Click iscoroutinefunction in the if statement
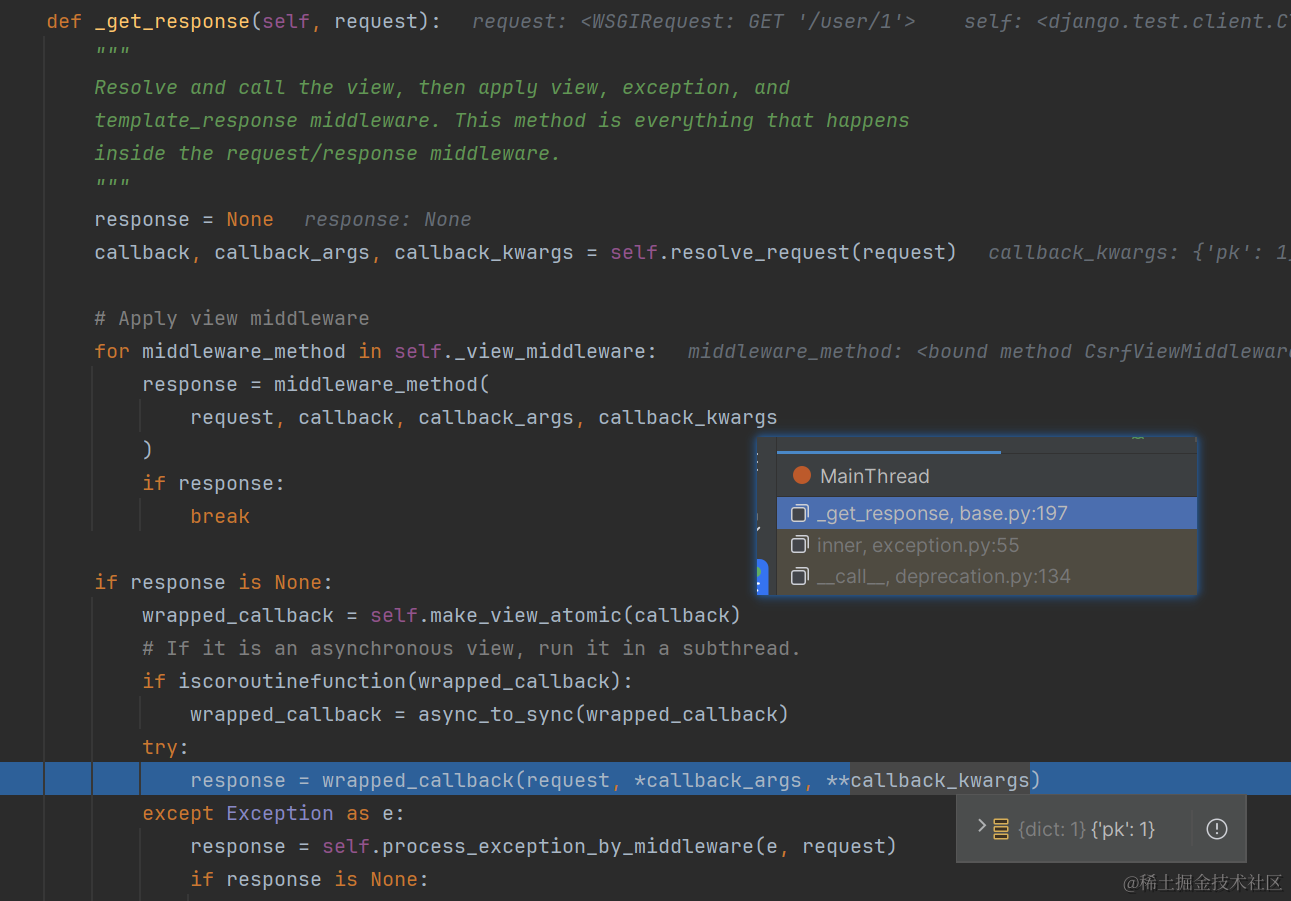Screen dimensions: 1291x901 point(291,681)
